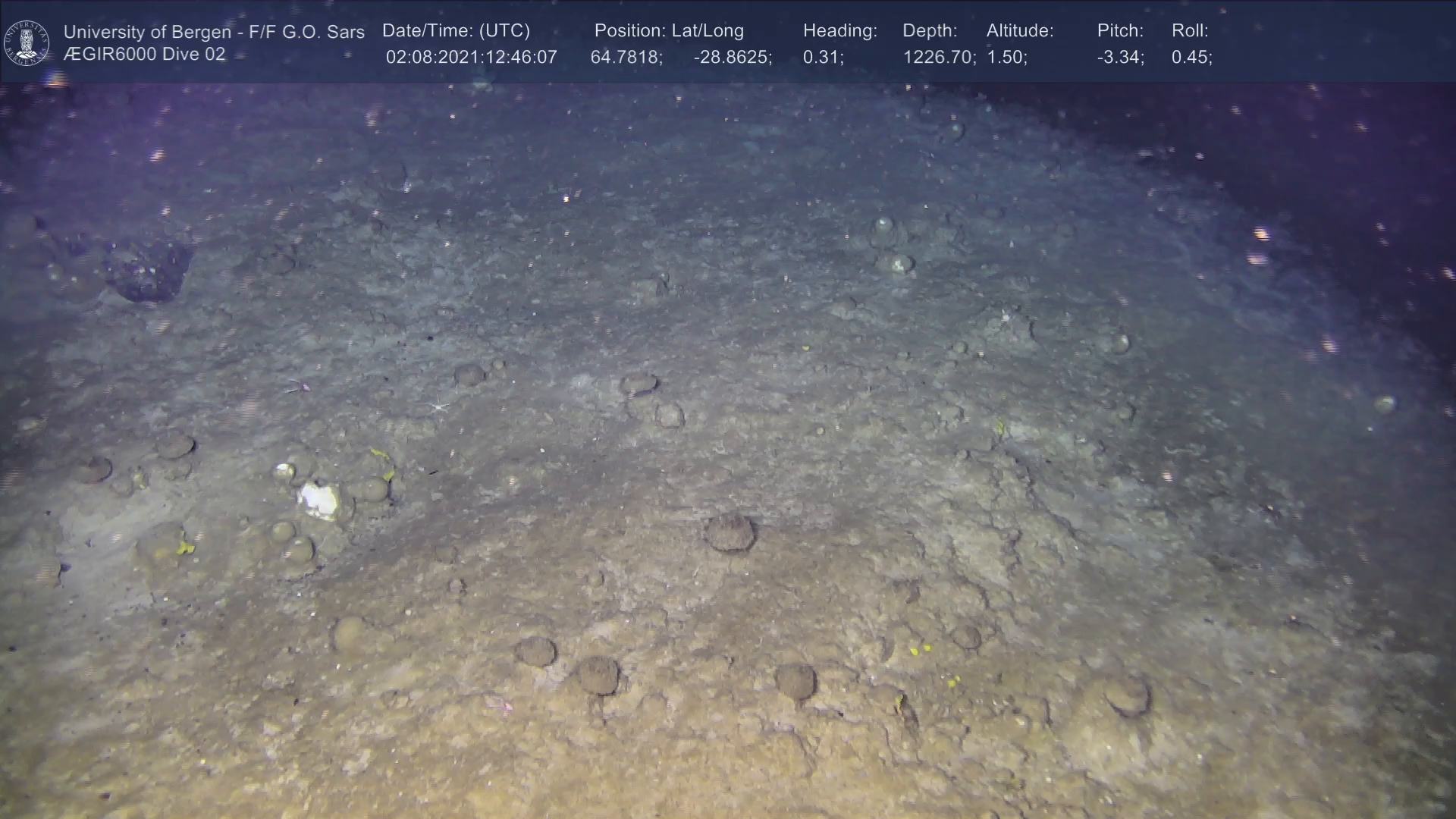This screenshot has height=819, width=1456.
Task: Select the Position: Lat/Long header
Action: click(668, 30)
